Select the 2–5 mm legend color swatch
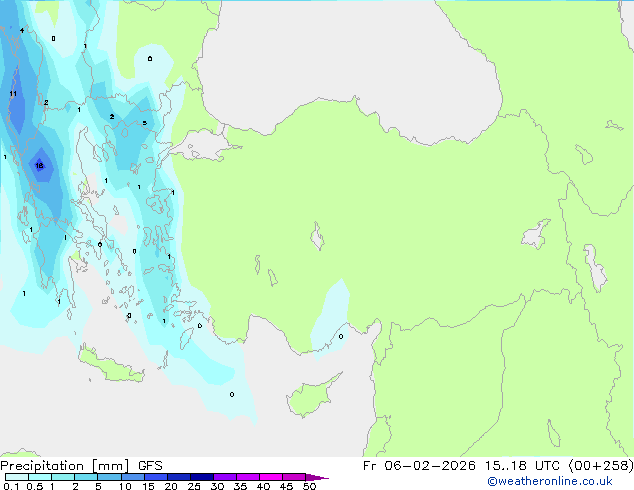The image size is (634, 490). (x=86, y=477)
